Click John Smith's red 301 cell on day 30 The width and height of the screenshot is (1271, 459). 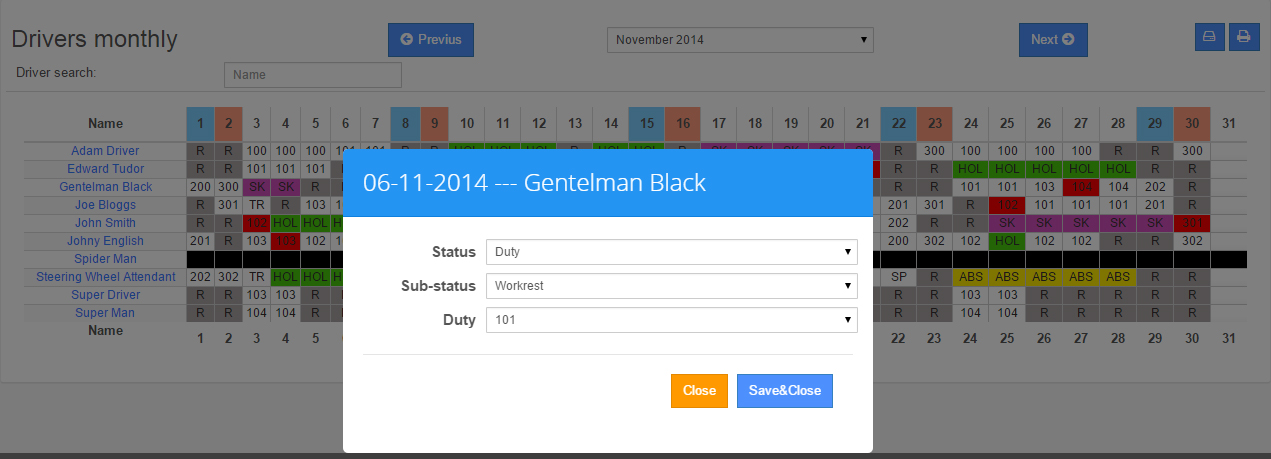coord(1191,223)
